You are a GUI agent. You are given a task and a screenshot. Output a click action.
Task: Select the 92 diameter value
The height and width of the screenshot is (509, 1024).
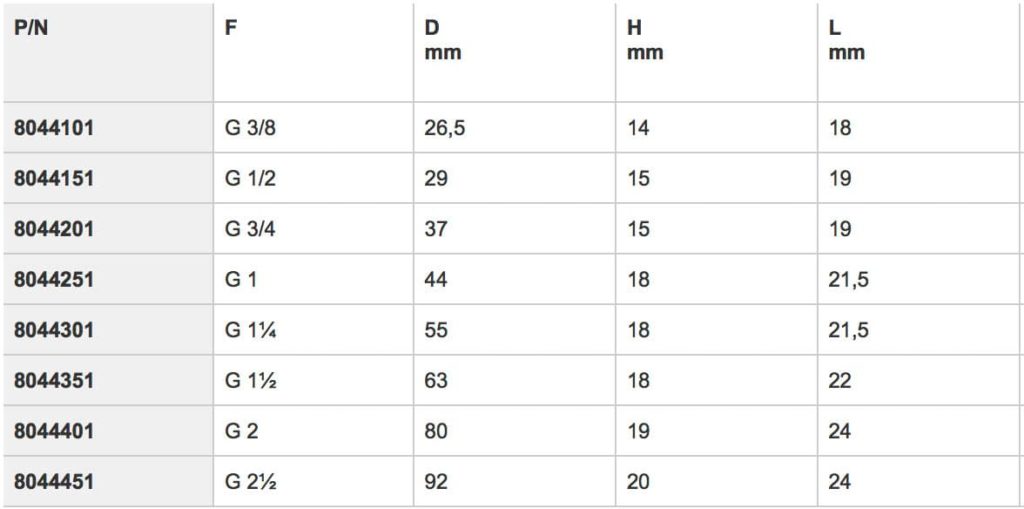(436, 482)
